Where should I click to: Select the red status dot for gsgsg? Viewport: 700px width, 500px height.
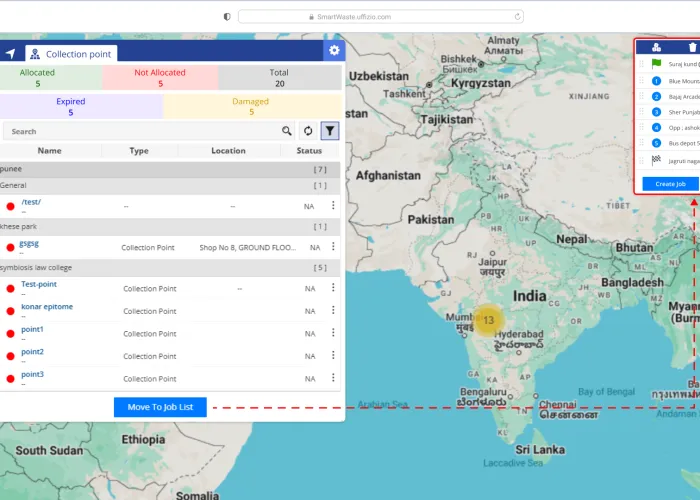pos(11,247)
